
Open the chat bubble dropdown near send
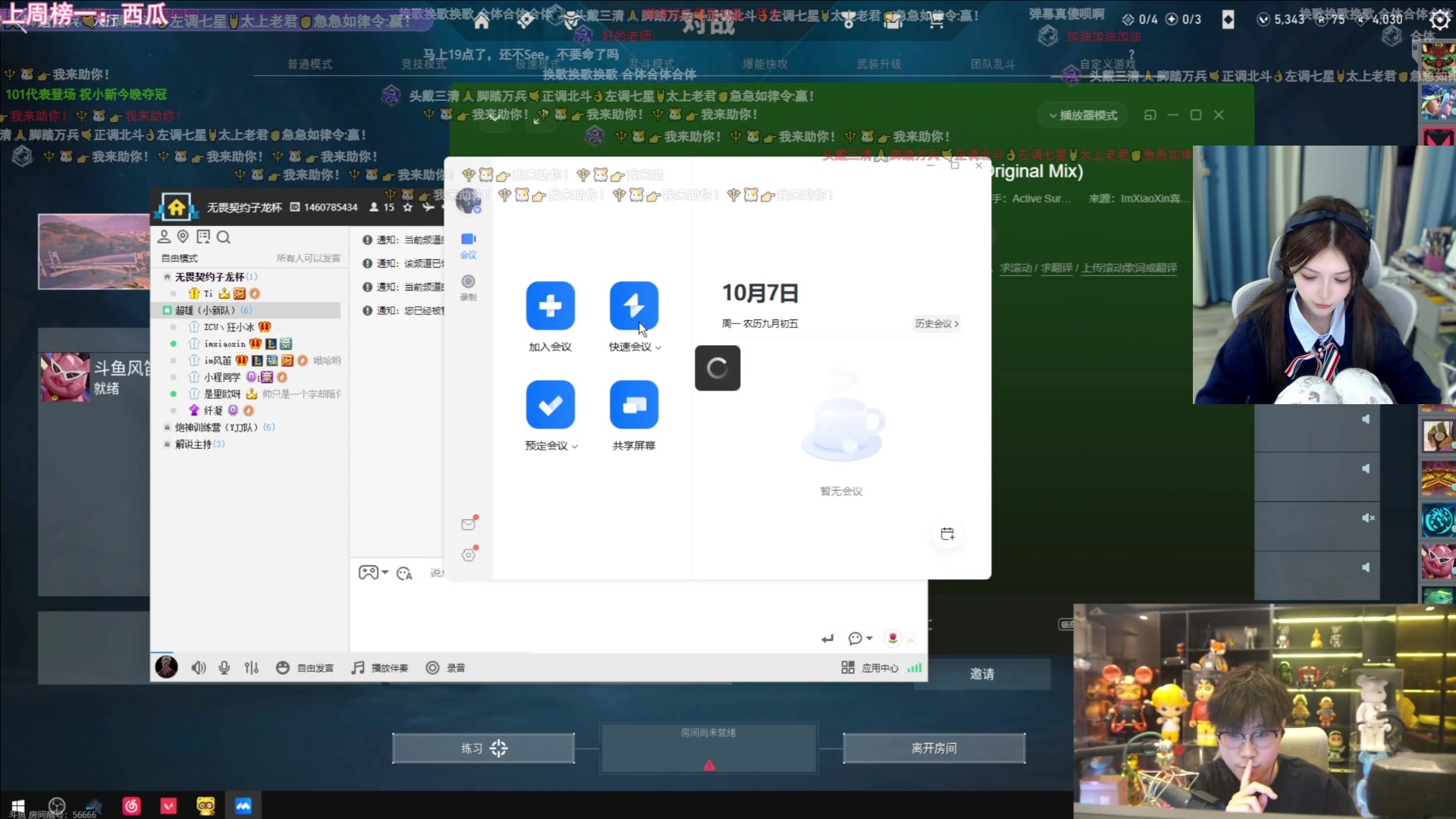[x=860, y=639]
